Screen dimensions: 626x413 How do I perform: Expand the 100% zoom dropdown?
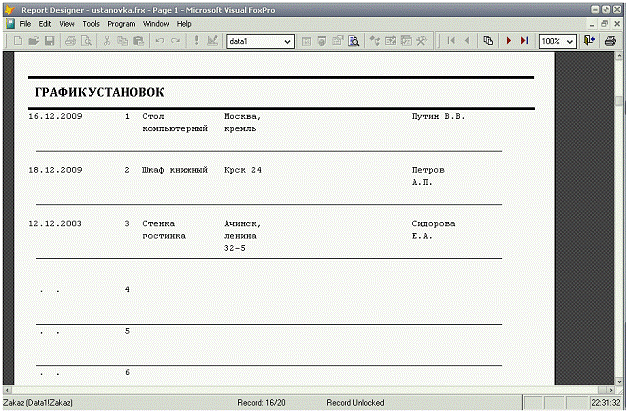coord(570,42)
